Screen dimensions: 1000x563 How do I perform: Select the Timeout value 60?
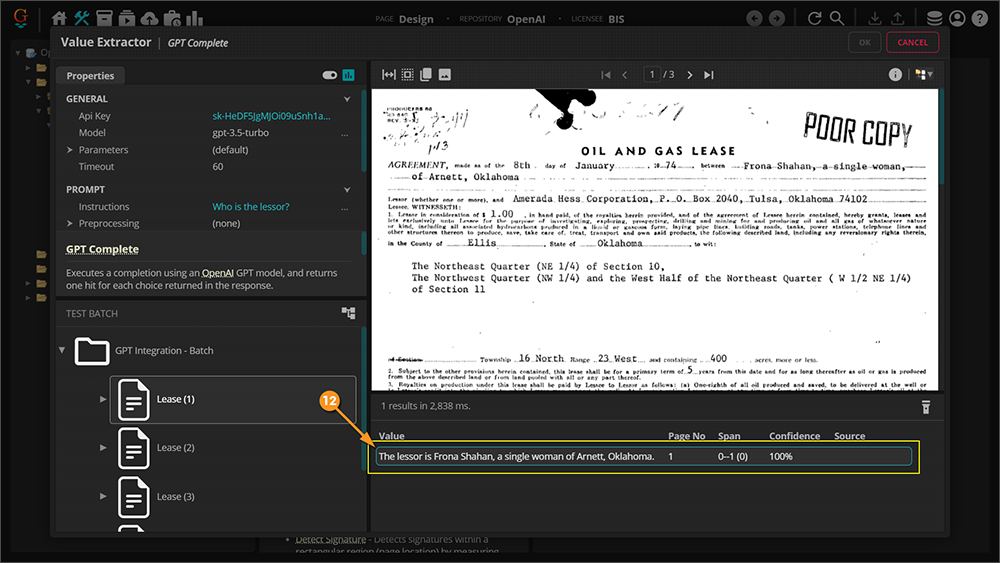pyautogui.click(x=217, y=166)
